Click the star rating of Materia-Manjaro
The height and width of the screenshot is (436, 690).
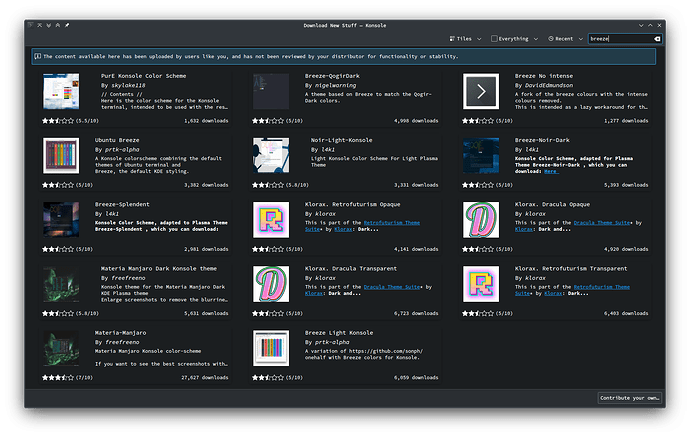pos(58,377)
